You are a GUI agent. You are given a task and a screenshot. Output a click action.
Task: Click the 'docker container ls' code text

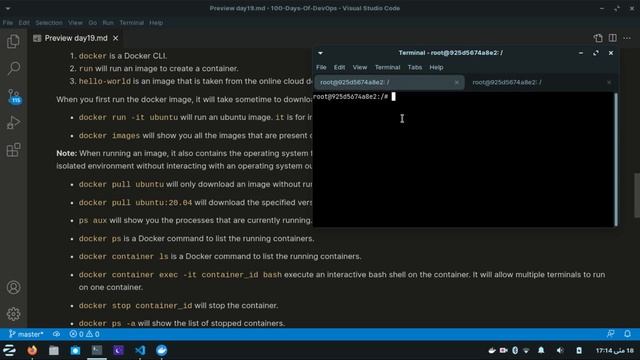tap(123, 257)
